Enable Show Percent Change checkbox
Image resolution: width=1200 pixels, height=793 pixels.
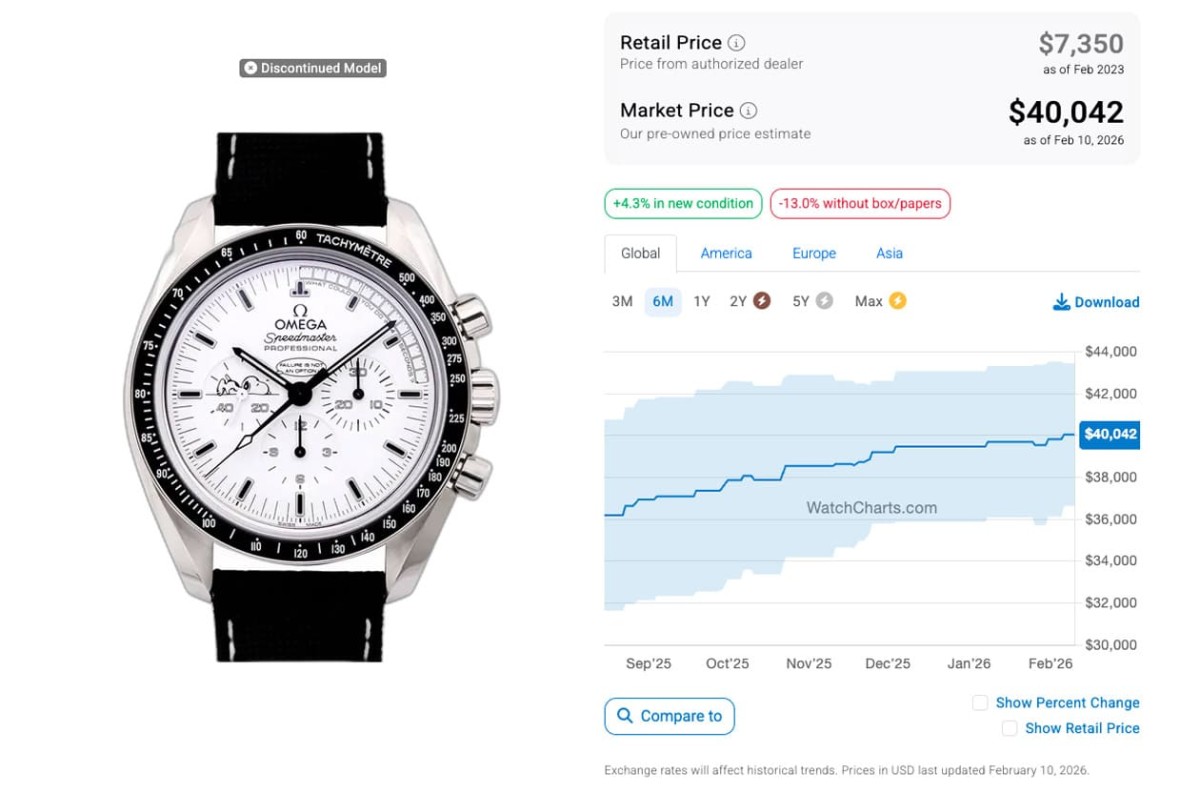point(980,703)
